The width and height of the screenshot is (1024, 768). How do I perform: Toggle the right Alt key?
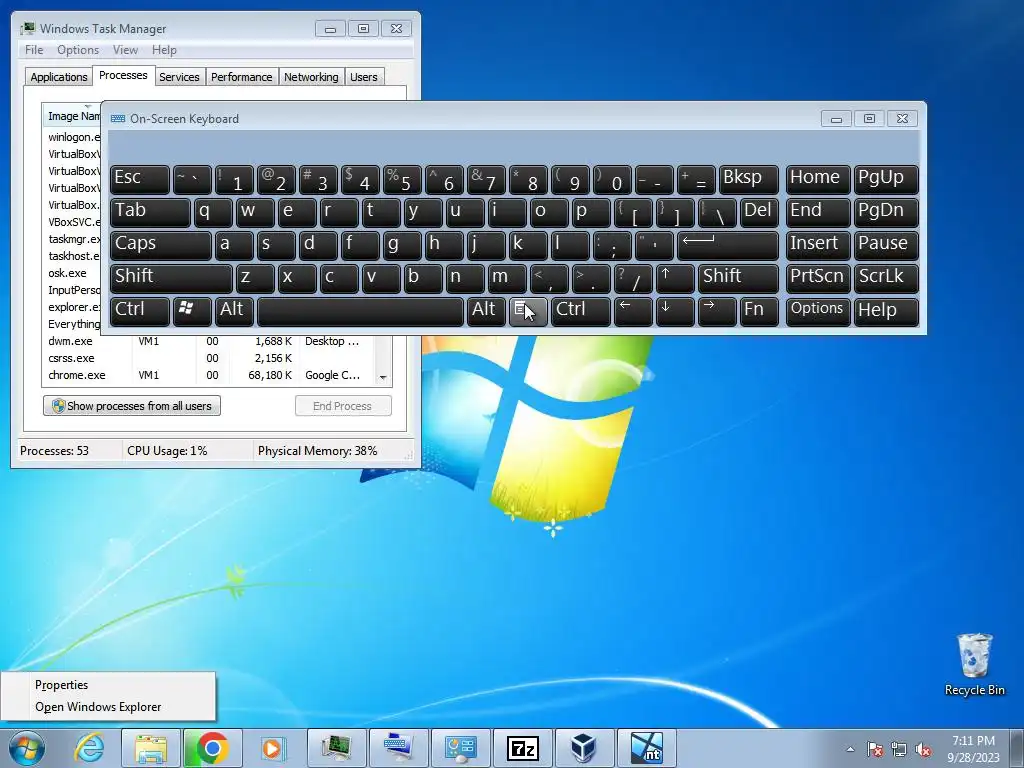point(486,311)
